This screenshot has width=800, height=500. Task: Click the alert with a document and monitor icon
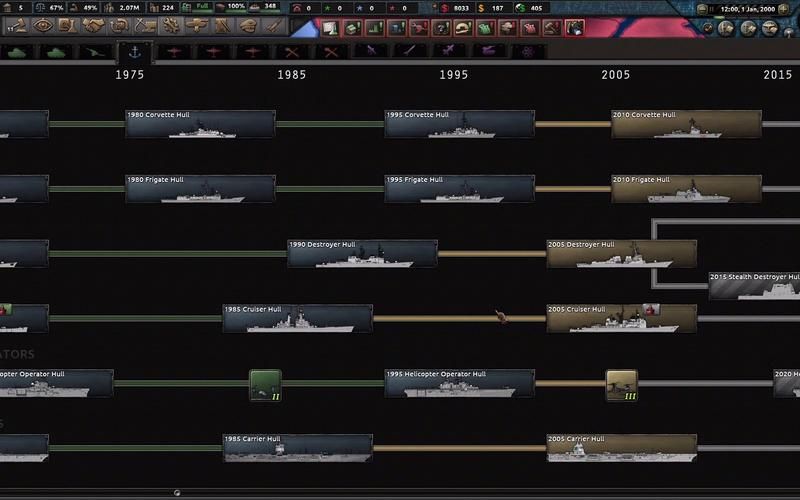click(x=330, y=28)
